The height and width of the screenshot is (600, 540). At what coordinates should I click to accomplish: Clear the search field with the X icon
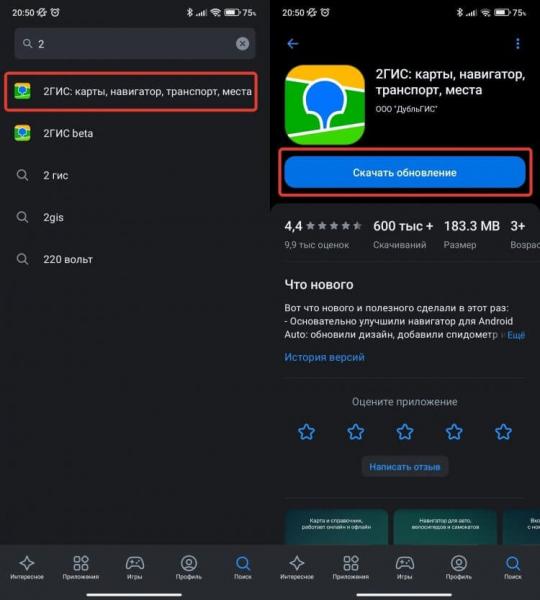pos(242,44)
